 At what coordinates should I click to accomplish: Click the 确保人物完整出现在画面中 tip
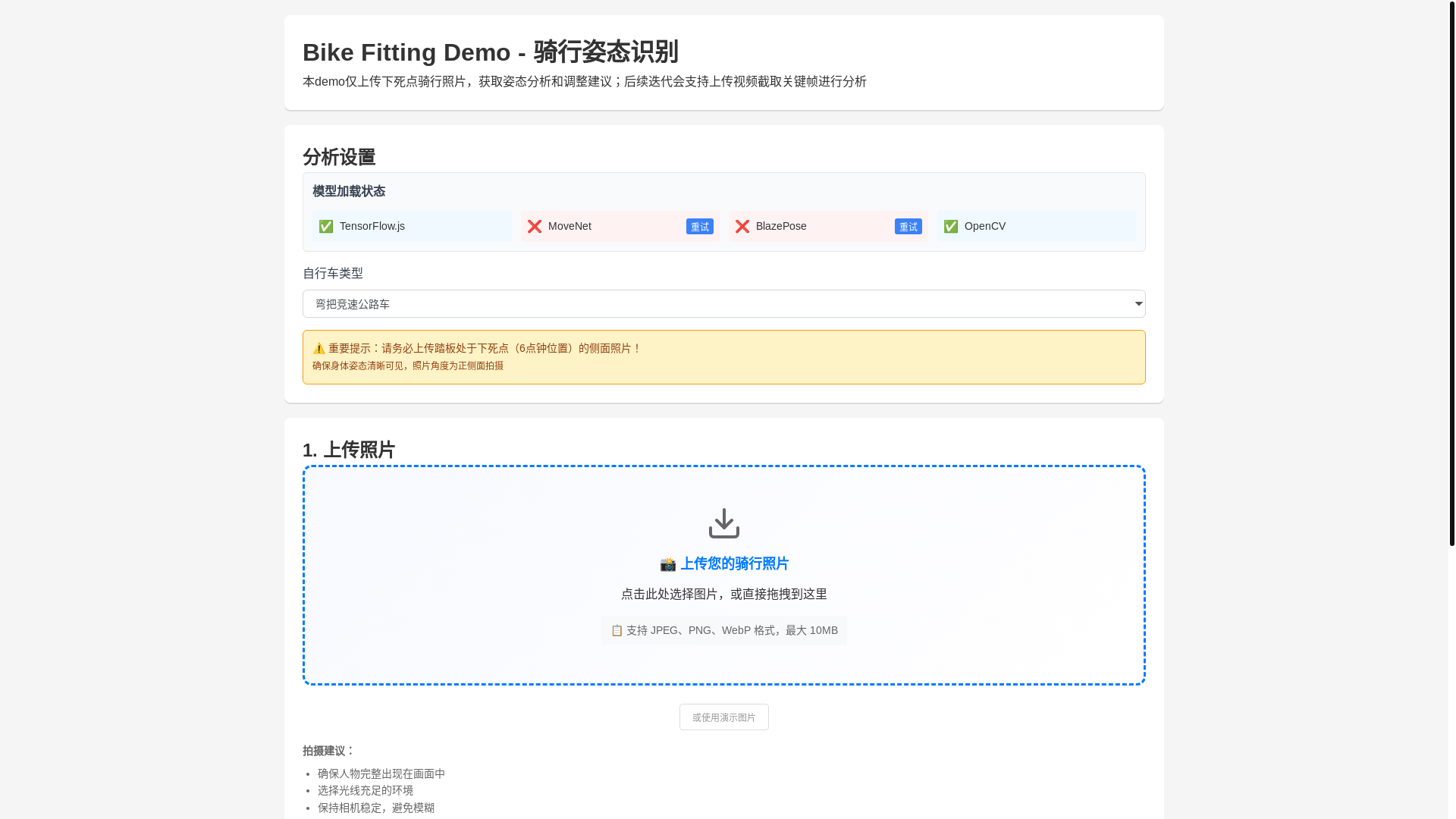381,773
